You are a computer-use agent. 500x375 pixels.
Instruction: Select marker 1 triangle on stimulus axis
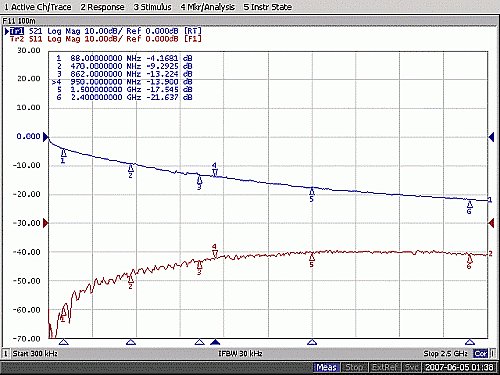[x=63, y=342]
